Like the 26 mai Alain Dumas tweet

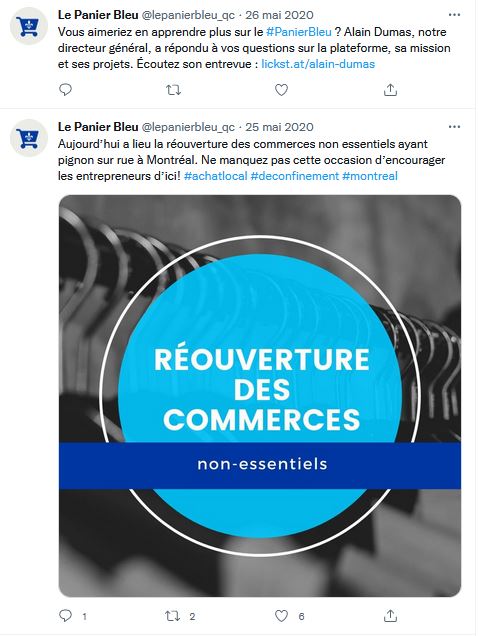pyautogui.click(x=281, y=90)
